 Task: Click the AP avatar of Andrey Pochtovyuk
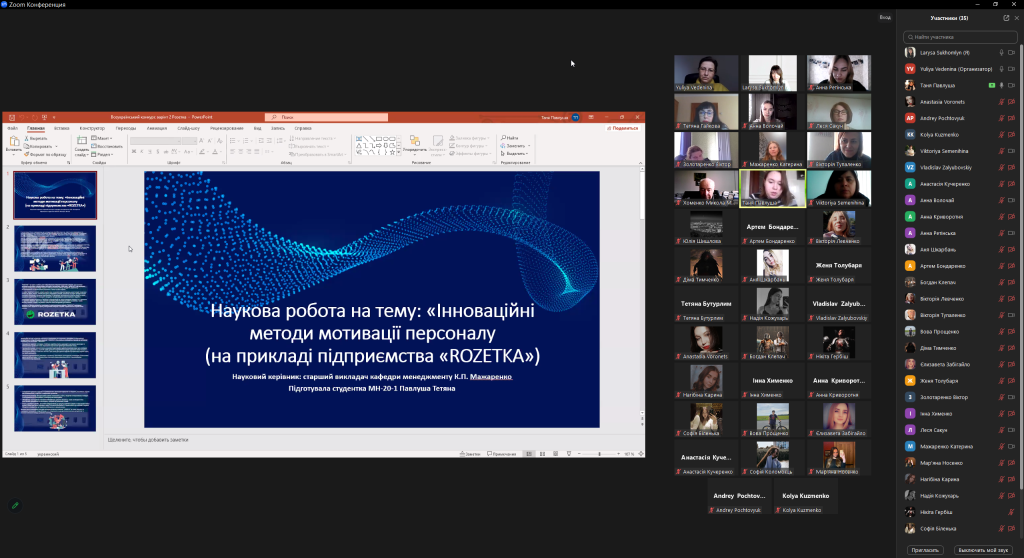(910, 118)
